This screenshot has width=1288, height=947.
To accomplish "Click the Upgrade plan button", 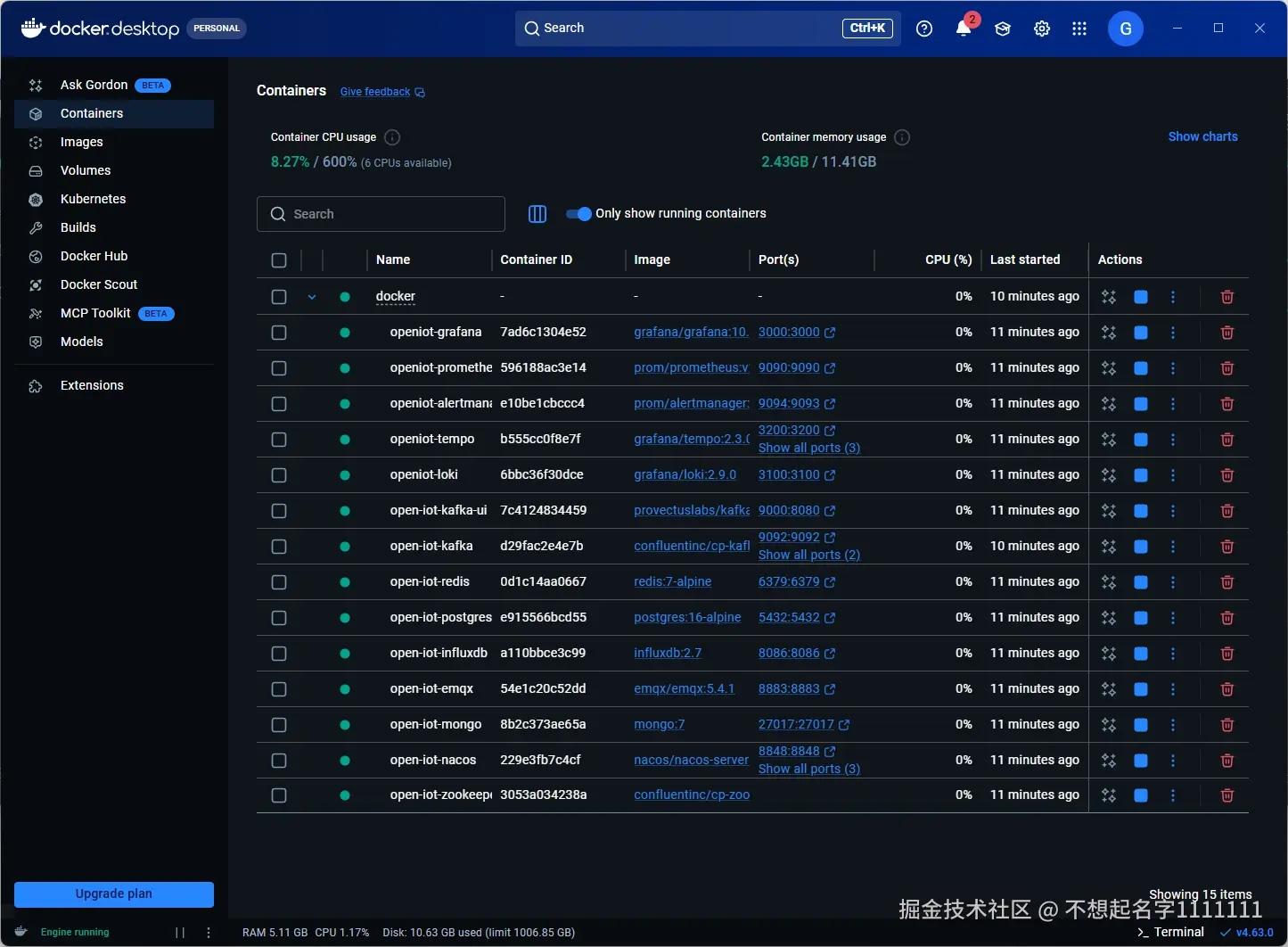I will [114, 894].
